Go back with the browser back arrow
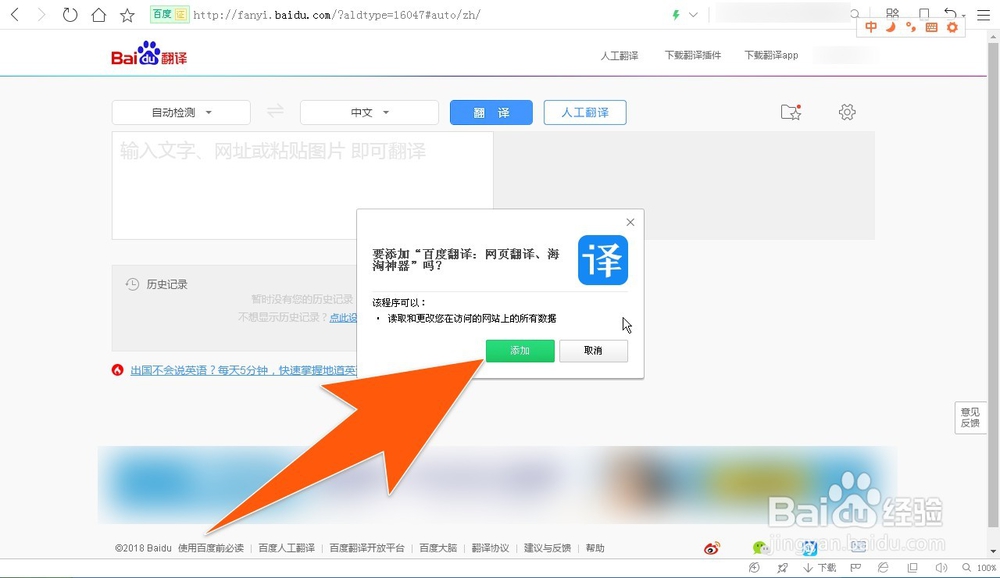1000x578 pixels. pyautogui.click(x=15, y=14)
